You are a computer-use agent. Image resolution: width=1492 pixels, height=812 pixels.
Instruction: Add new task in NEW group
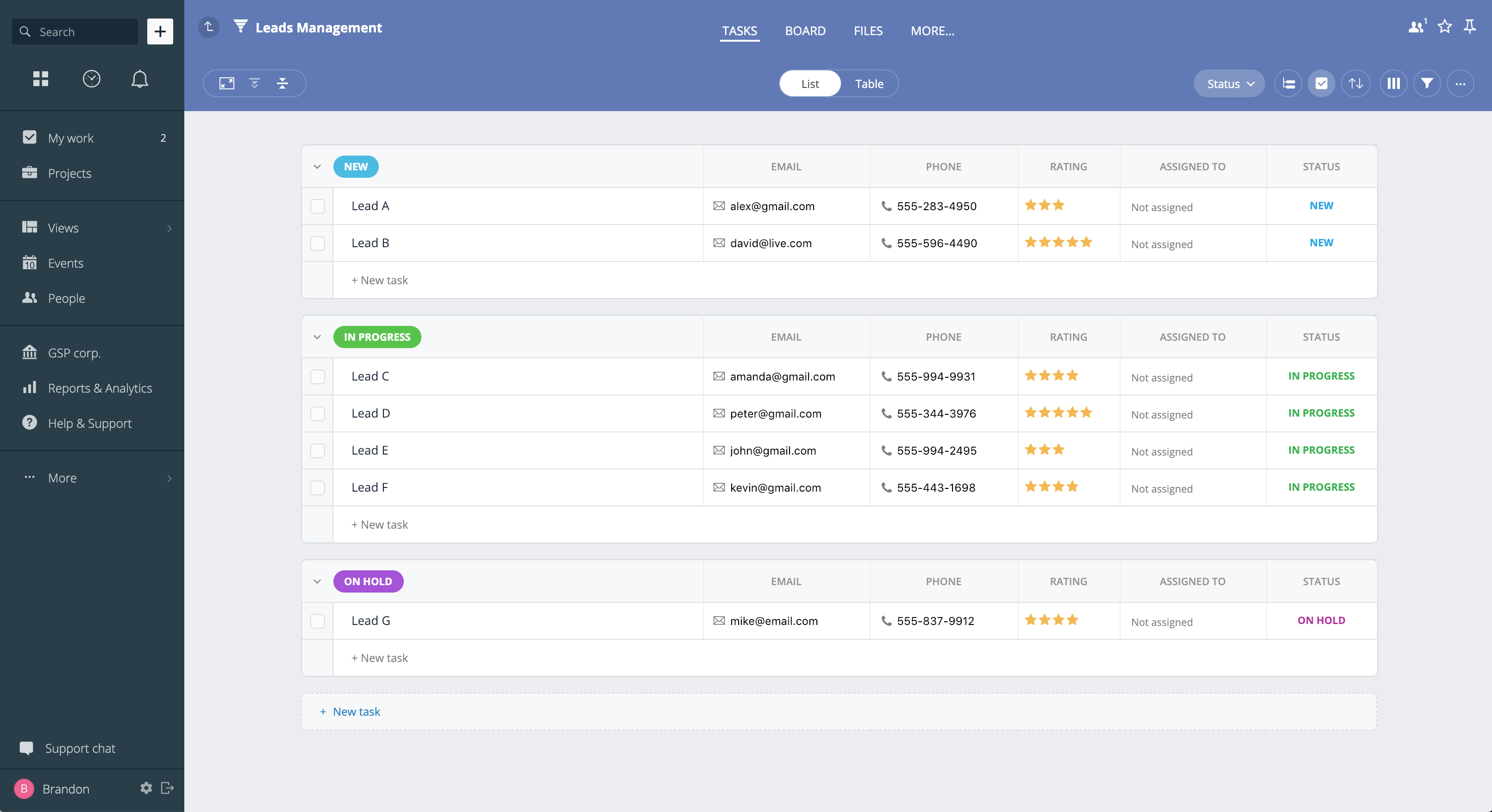coord(379,281)
